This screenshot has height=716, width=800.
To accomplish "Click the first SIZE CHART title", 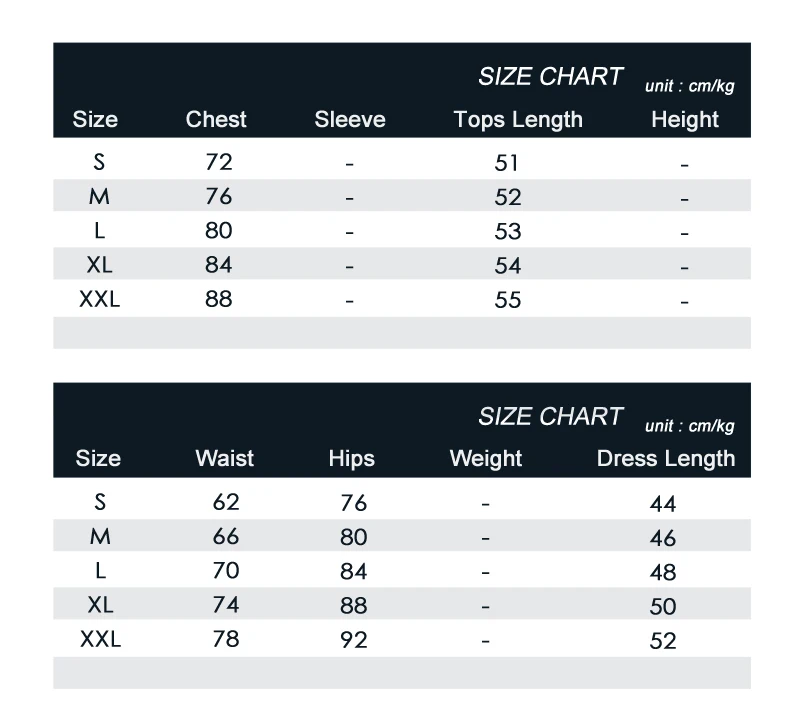I will tap(551, 77).
